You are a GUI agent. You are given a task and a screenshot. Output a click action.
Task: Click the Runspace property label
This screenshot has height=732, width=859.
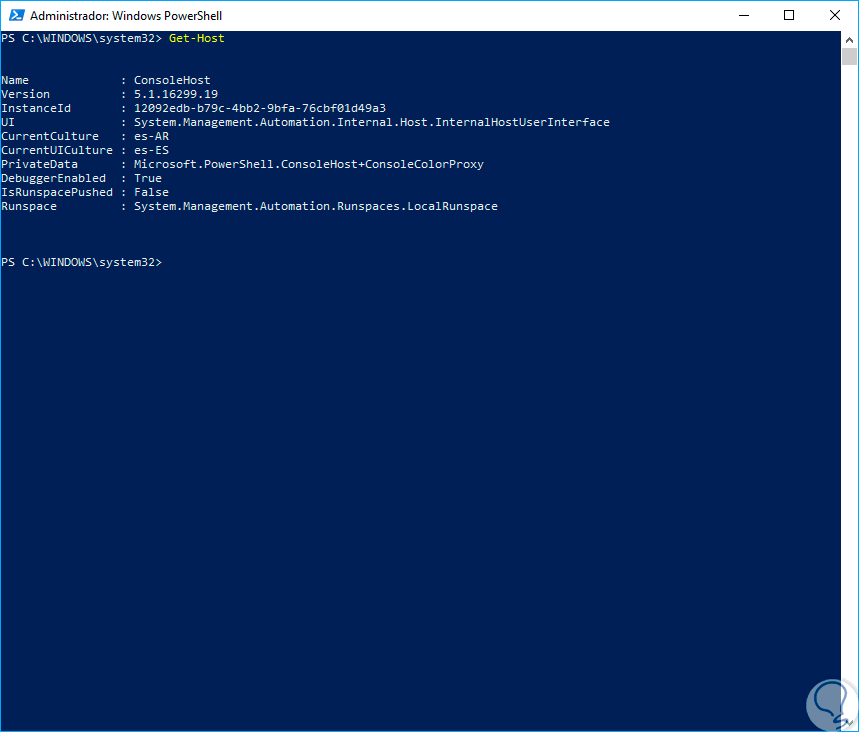29,207
